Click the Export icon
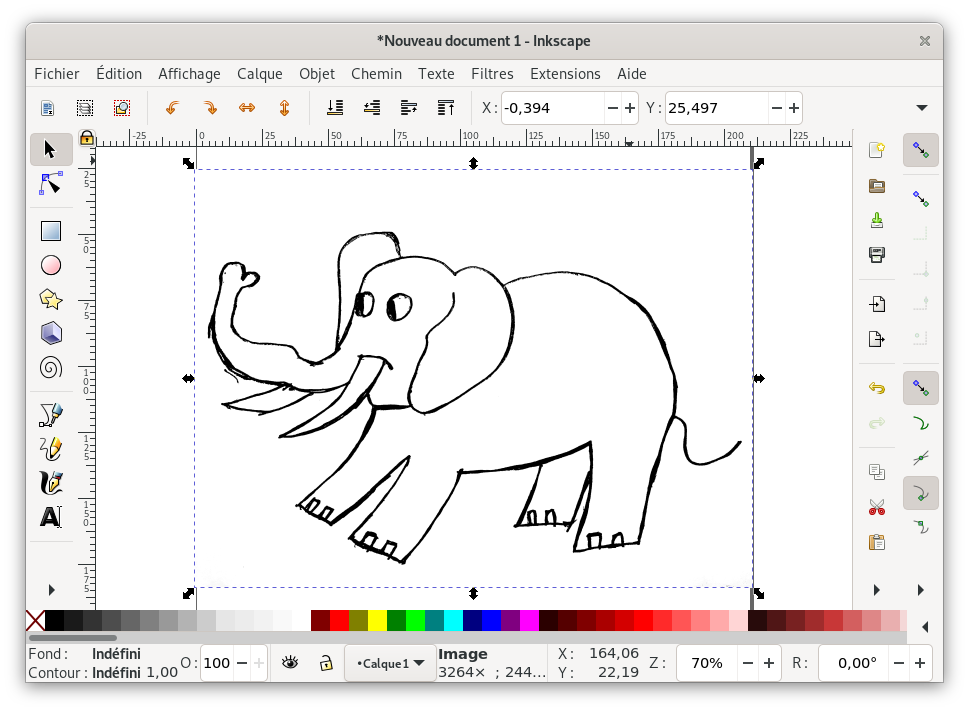The image size is (969, 711). pyautogui.click(x=877, y=339)
